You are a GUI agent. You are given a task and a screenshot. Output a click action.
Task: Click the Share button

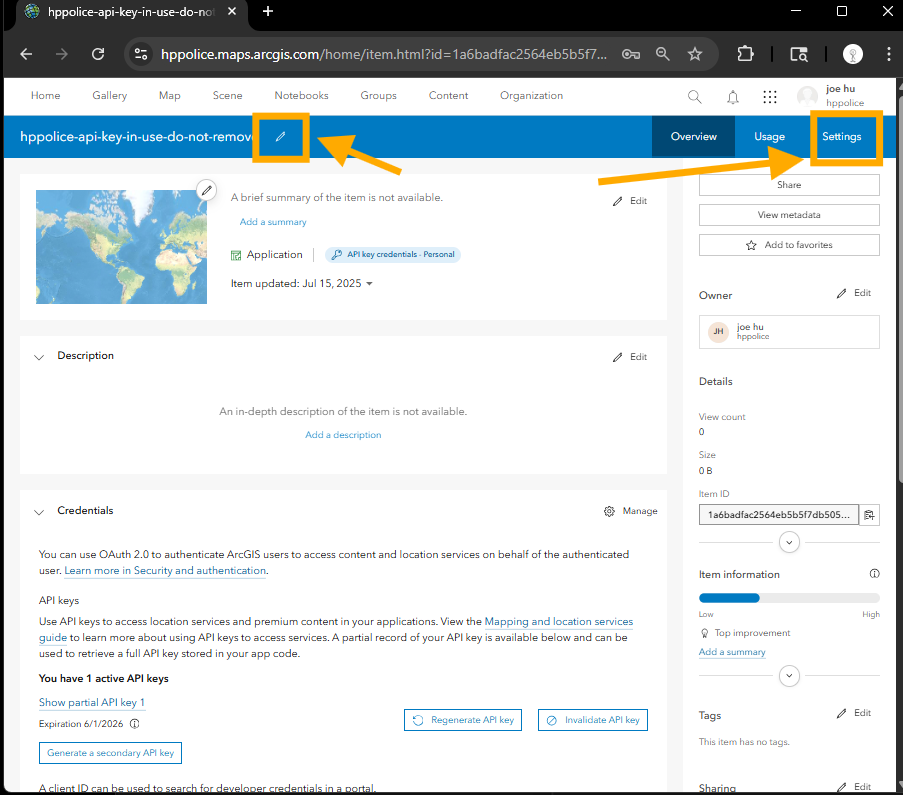click(789, 185)
